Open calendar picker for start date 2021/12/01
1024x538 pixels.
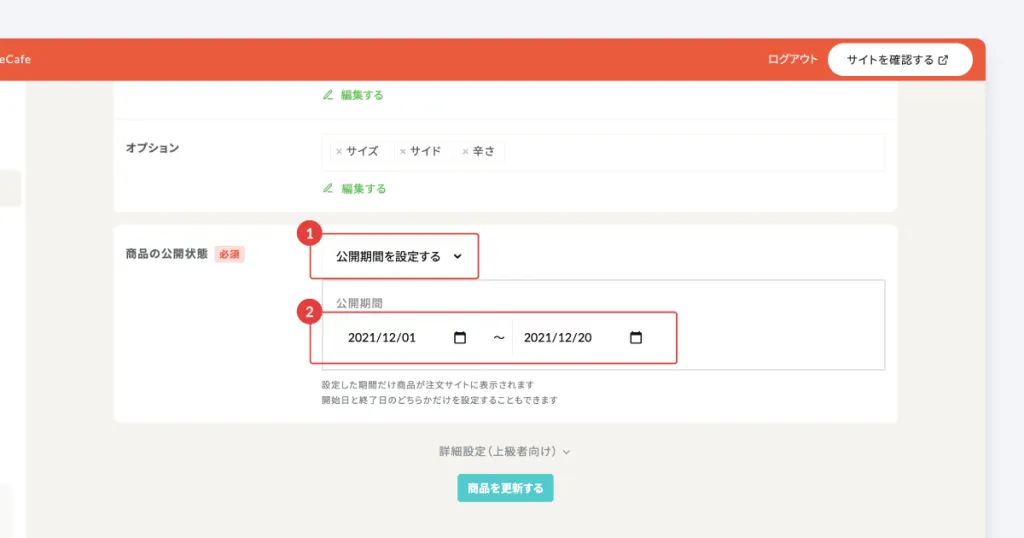point(460,338)
